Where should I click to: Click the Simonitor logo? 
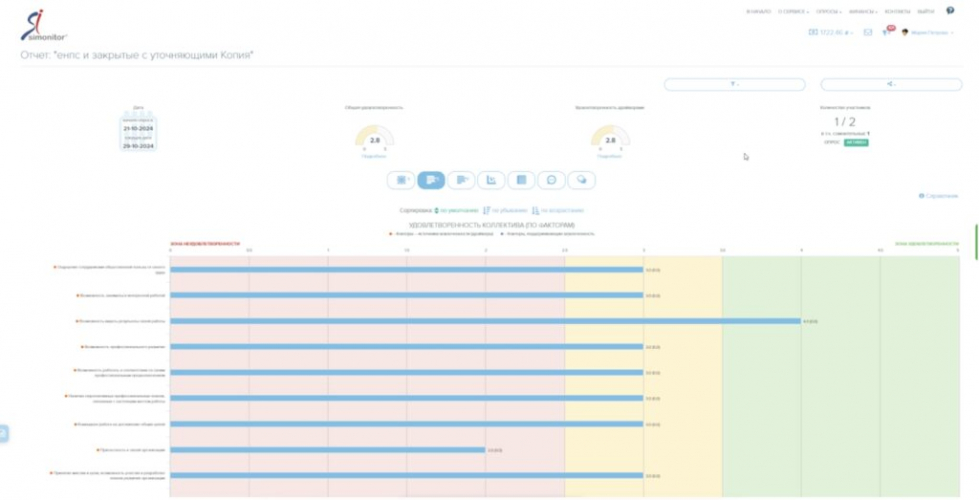click(x=44, y=26)
